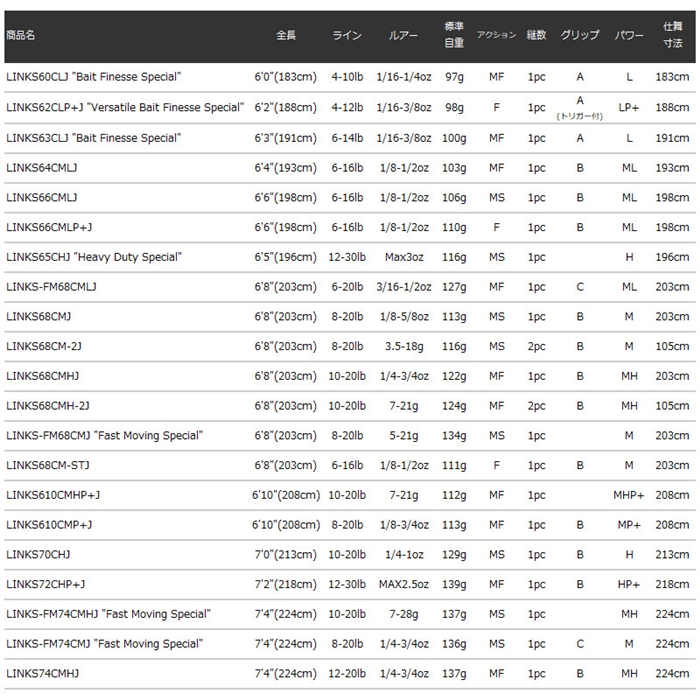Select the MAX2.5oz lure weight cell

[x=404, y=584]
